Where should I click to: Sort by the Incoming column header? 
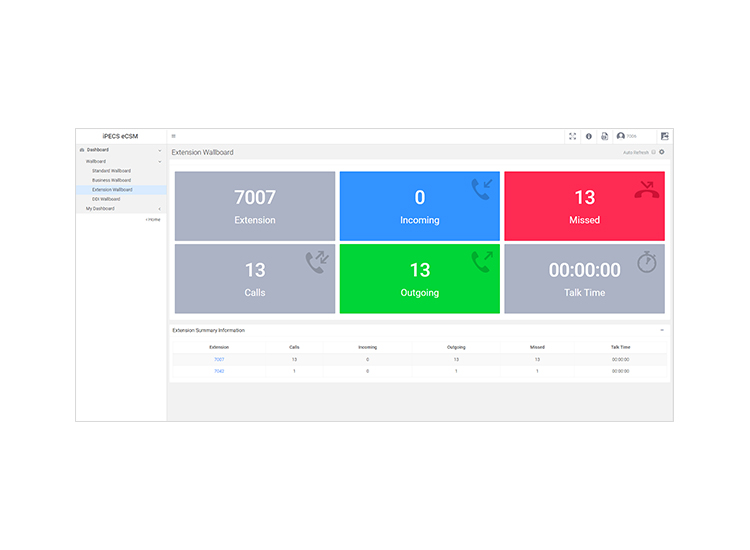[x=367, y=347]
